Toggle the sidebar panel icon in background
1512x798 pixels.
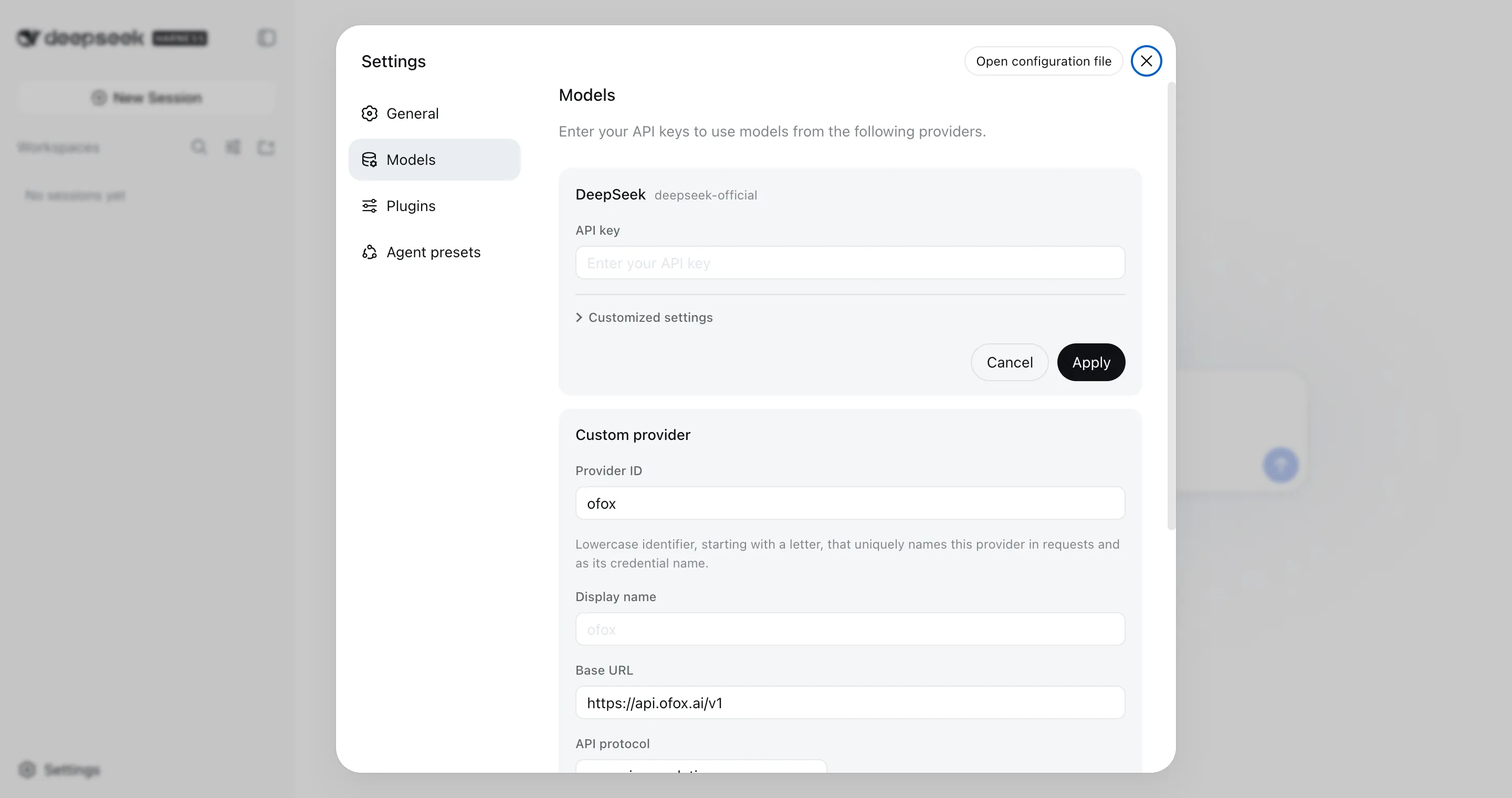(267, 38)
